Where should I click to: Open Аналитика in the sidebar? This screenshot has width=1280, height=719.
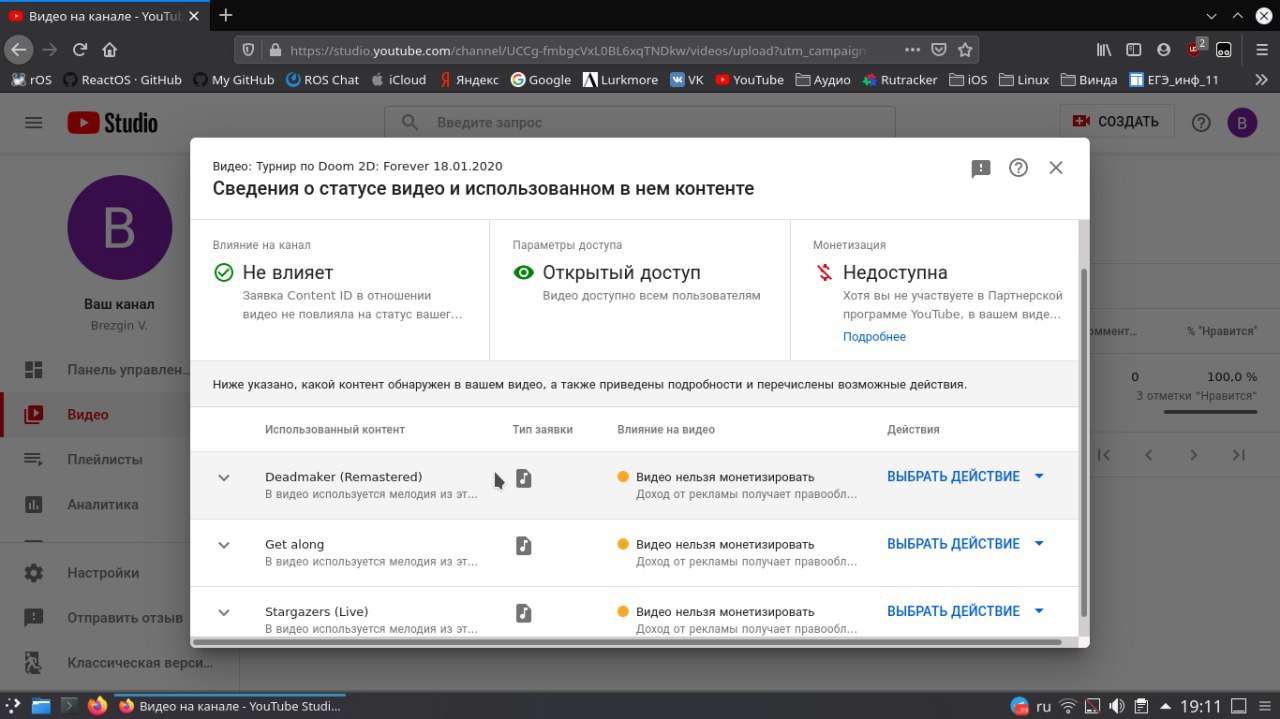click(95, 504)
